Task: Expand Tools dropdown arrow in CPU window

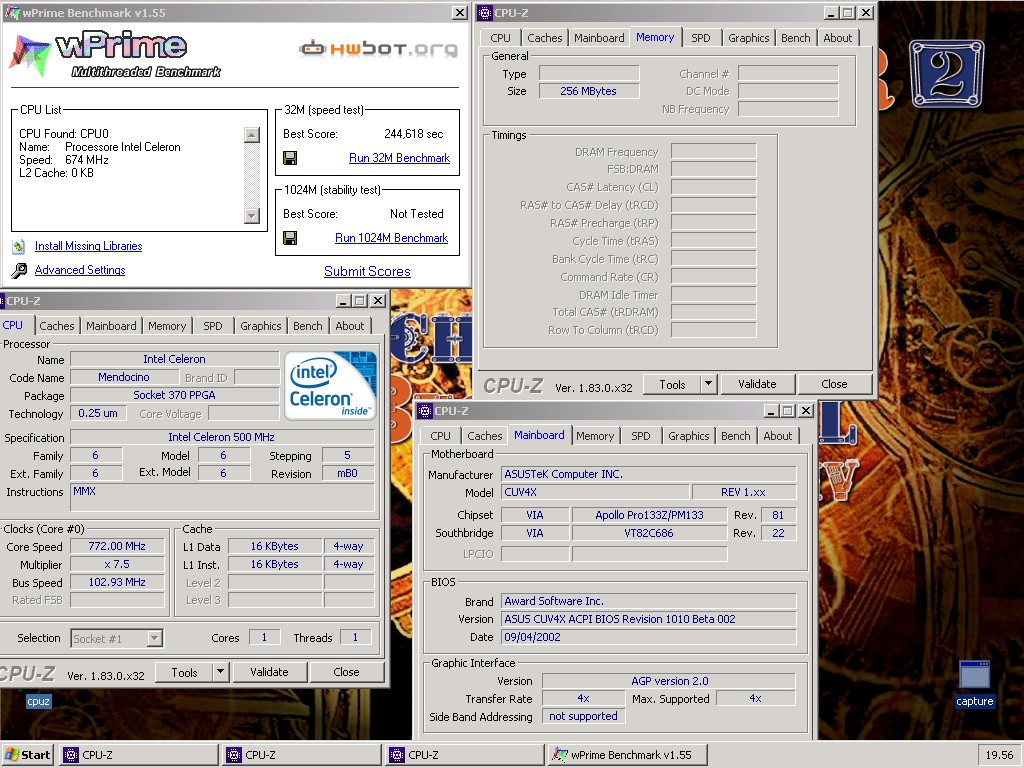Action: 221,672
